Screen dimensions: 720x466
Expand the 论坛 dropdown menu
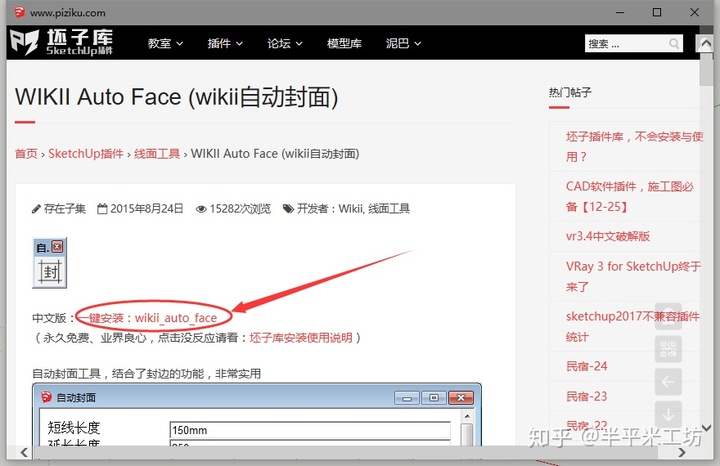285,44
